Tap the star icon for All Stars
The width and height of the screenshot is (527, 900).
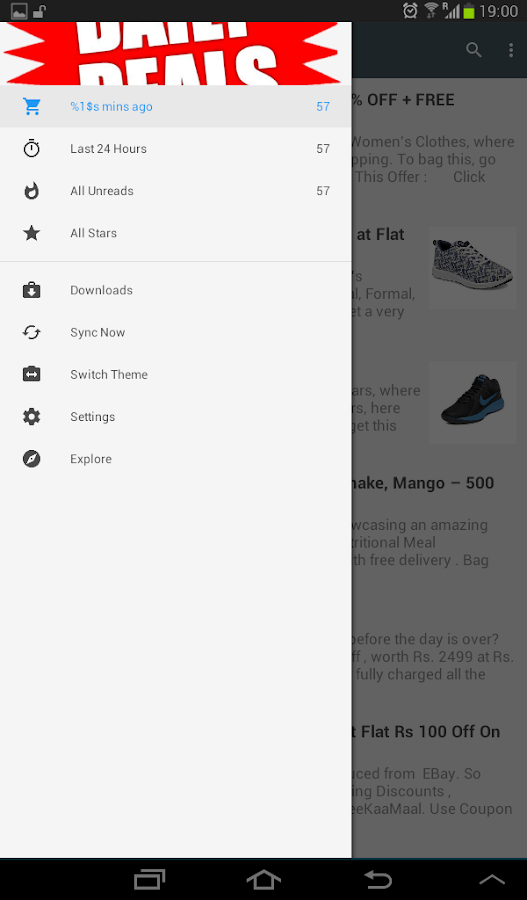[32, 233]
